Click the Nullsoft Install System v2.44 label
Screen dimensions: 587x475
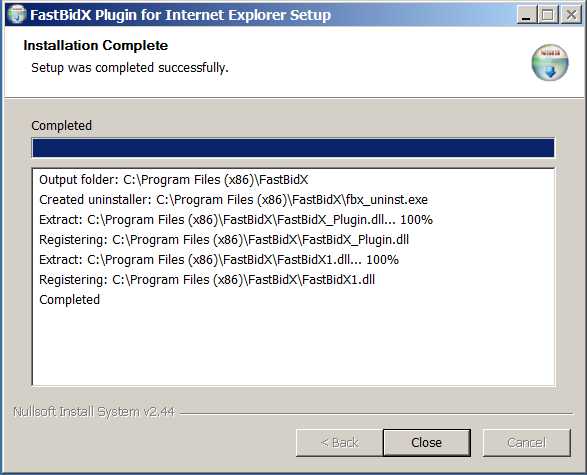(x=94, y=412)
